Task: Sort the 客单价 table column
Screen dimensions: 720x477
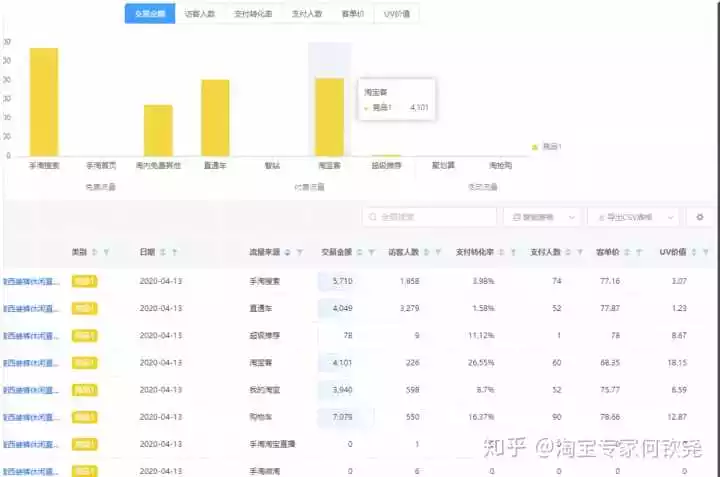Action: click(627, 252)
